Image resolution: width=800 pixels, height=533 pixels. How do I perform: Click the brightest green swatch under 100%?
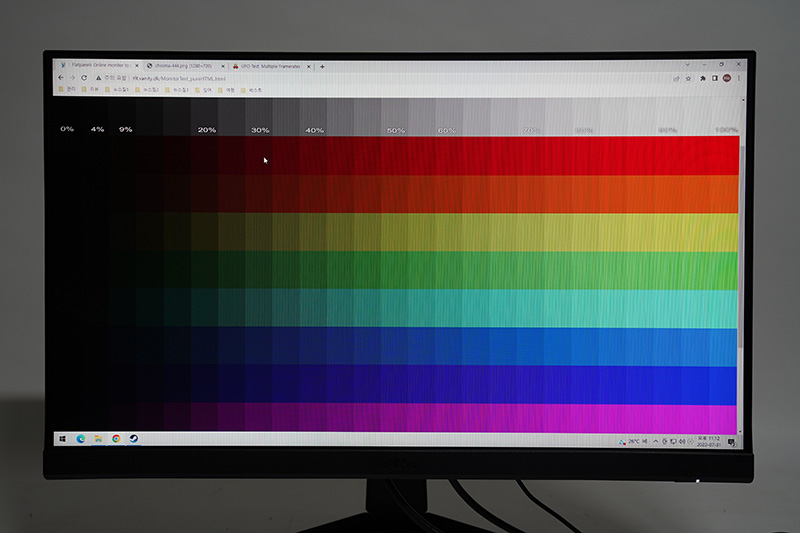click(x=723, y=270)
